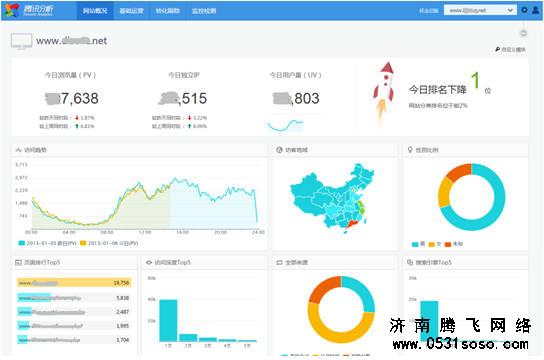The image size is (544, 360).
Task: Toggle the yellow 2013-01-08 PV legend series
Action: click(x=109, y=243)
